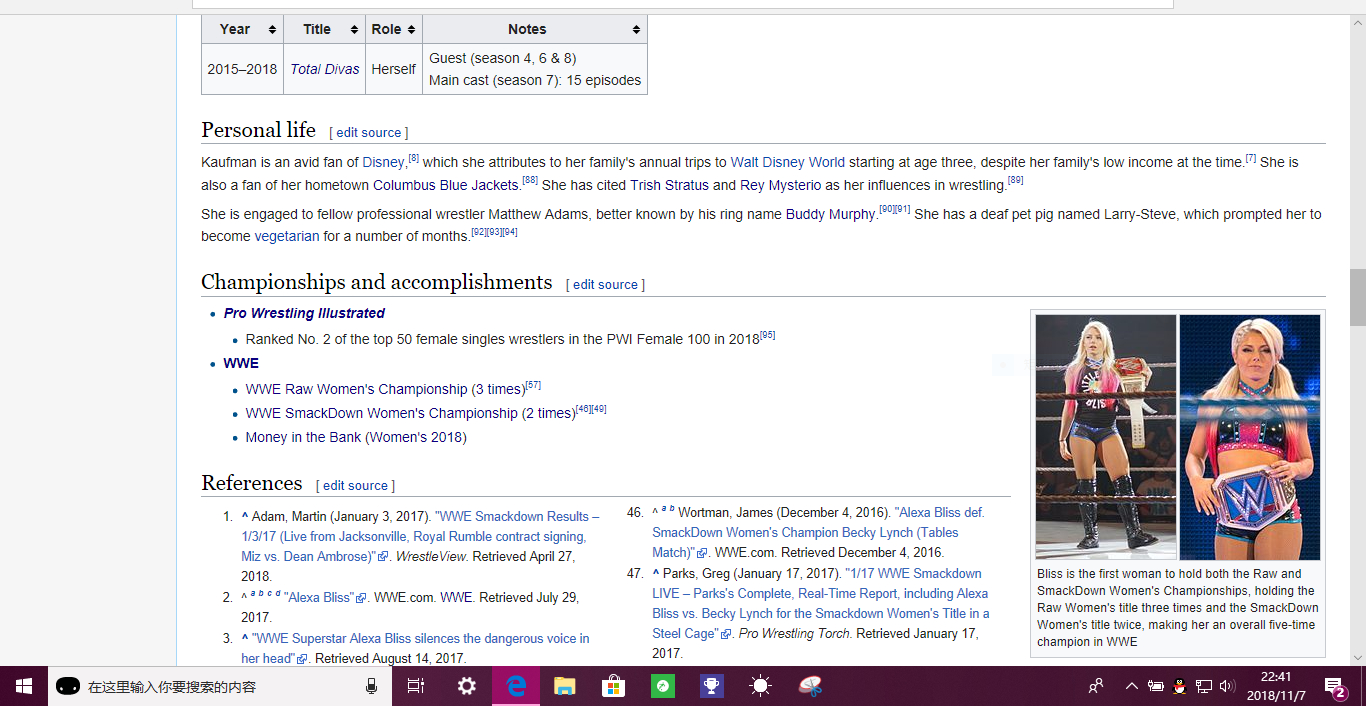Viewport: 1366px width, 706px height.
Task: Open the green app icon on the taskbar
Action: coord(662,686)
